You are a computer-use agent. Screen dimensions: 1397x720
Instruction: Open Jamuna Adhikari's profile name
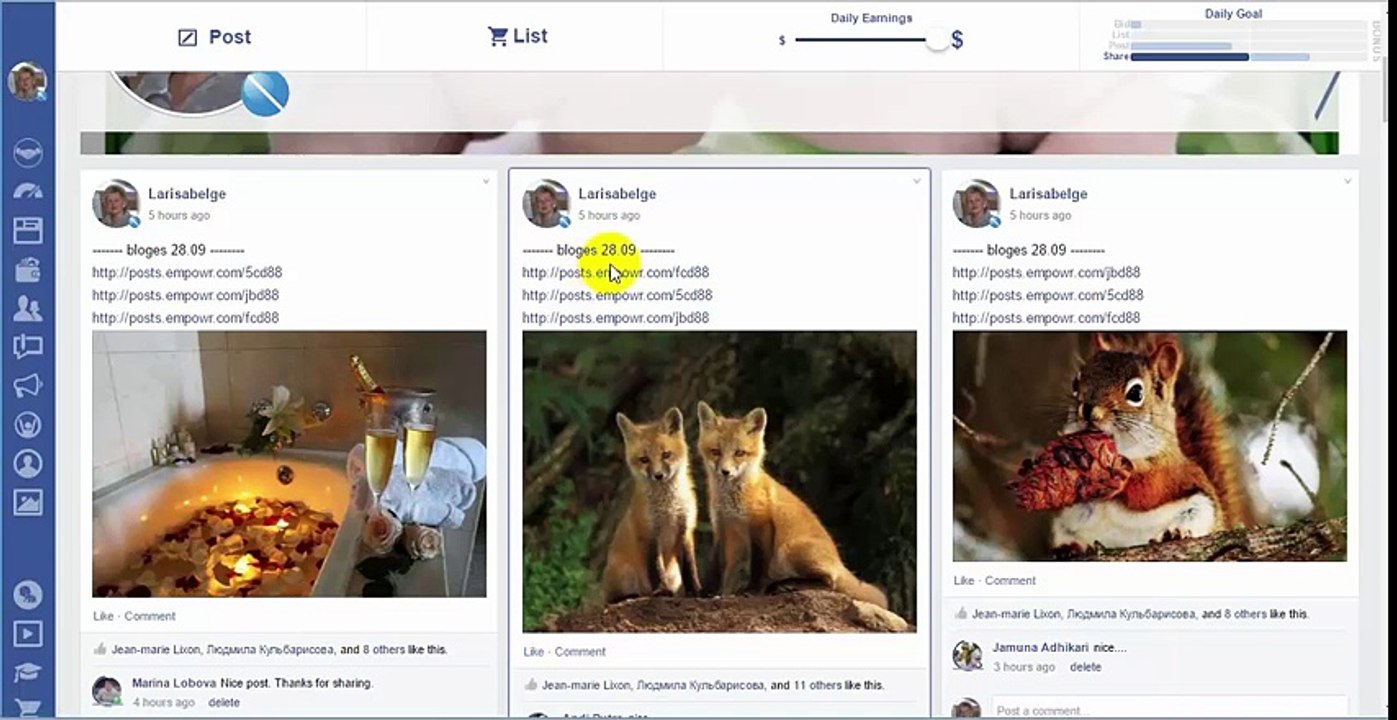point(1041,647)
